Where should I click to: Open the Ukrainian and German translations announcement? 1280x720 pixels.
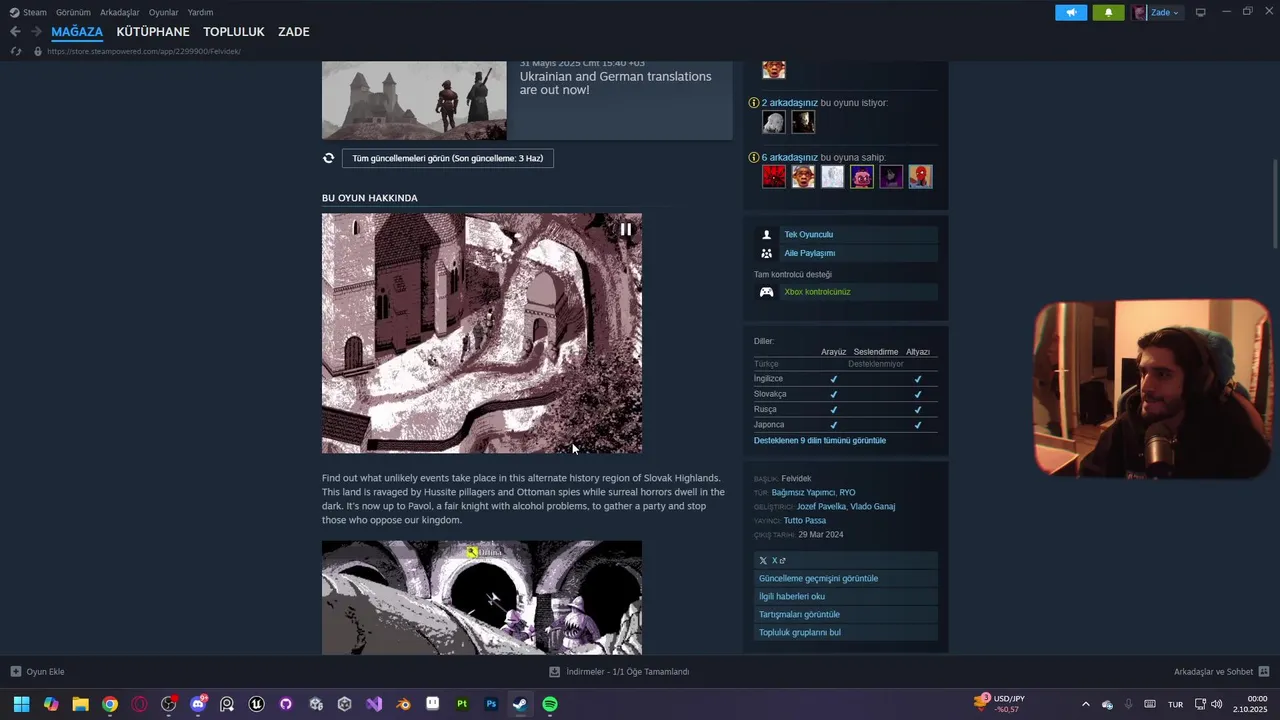(527, 100)
